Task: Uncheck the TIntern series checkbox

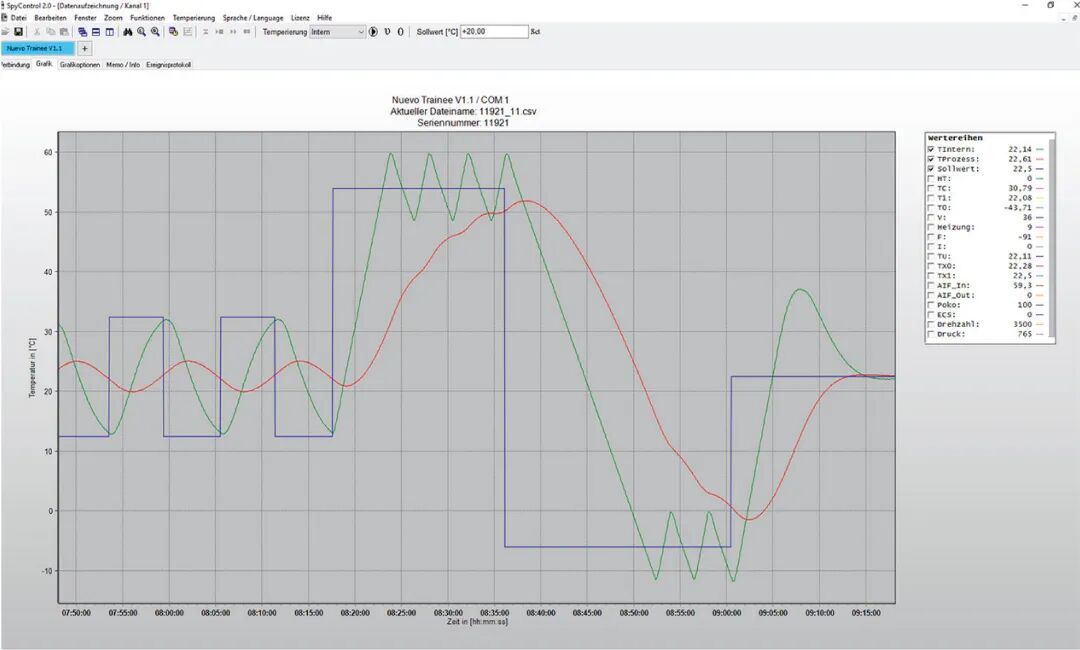Action: (x=931, y=149)
